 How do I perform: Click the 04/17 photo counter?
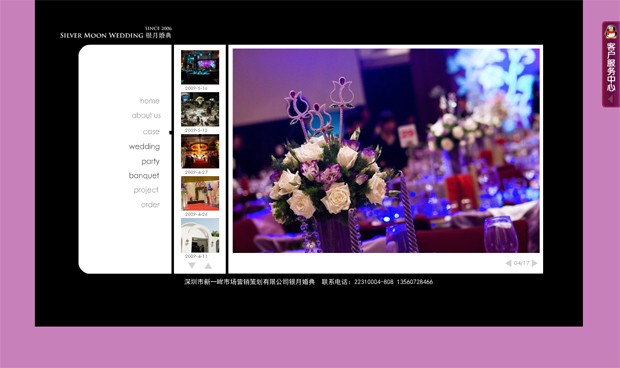pos(522,263)
